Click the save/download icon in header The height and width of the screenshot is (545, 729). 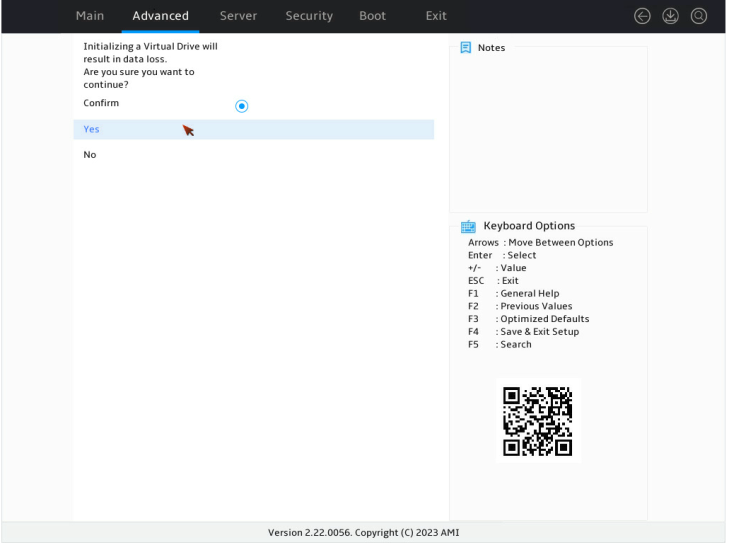click(x=670, y=16)
